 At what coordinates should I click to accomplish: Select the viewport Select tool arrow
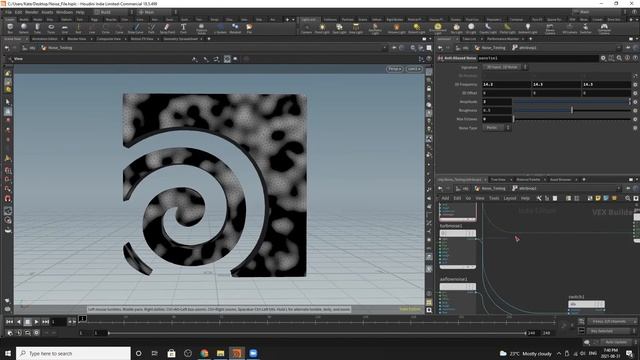[x=8, y=102]
